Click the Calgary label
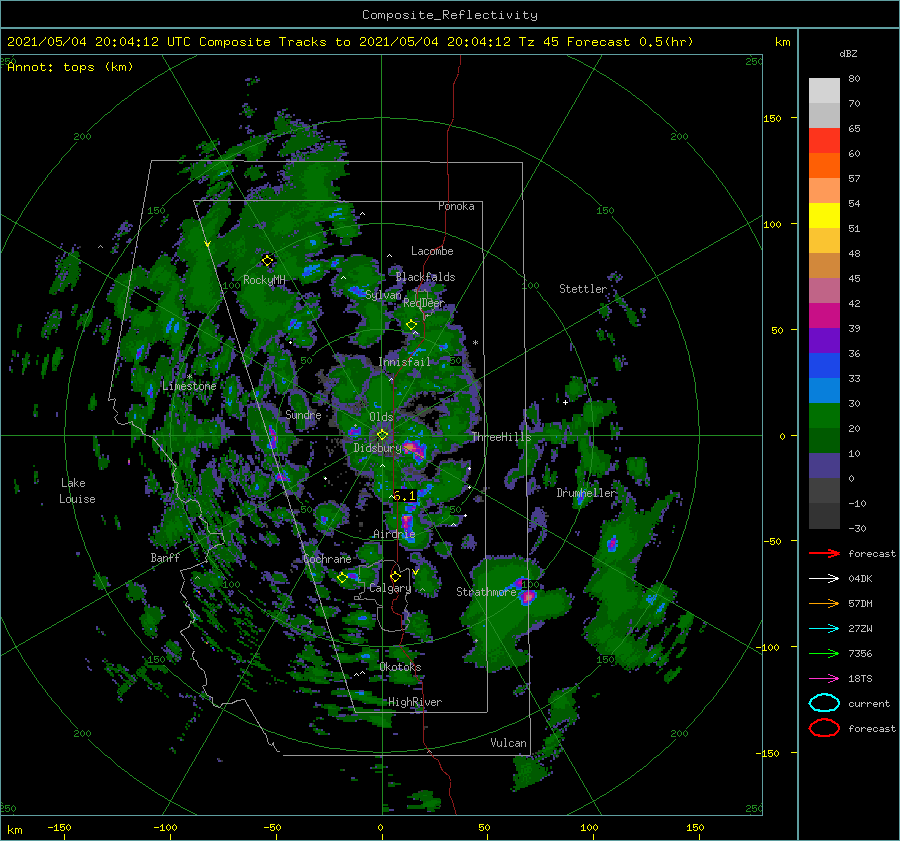 click(390, 588)
